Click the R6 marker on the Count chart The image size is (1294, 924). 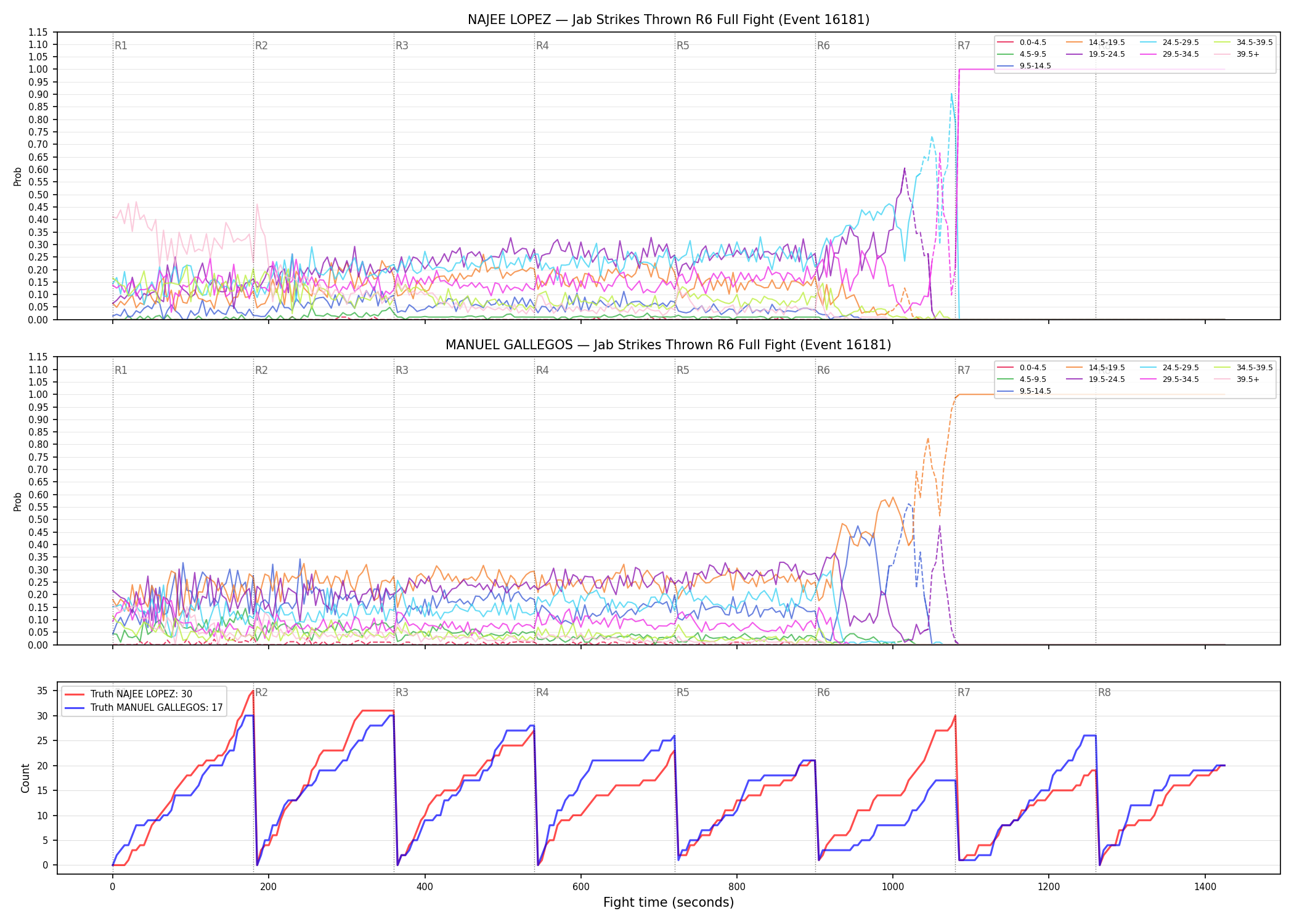[x=823, y=692]
